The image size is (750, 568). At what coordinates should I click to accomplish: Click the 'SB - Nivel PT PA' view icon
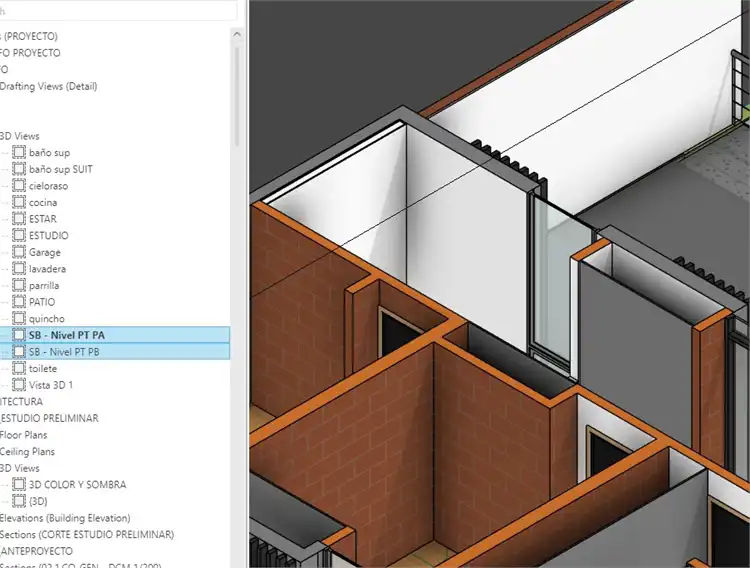[x=19, y=335]
